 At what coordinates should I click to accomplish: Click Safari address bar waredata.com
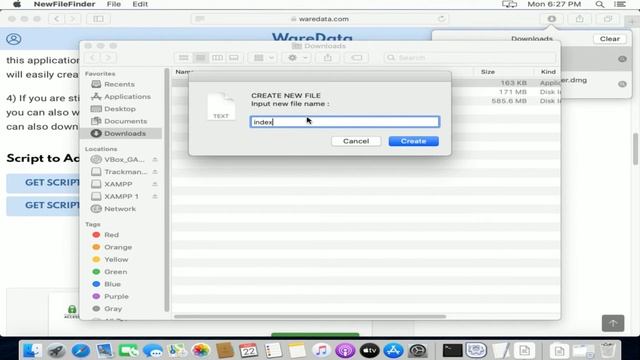pos(320,19)
